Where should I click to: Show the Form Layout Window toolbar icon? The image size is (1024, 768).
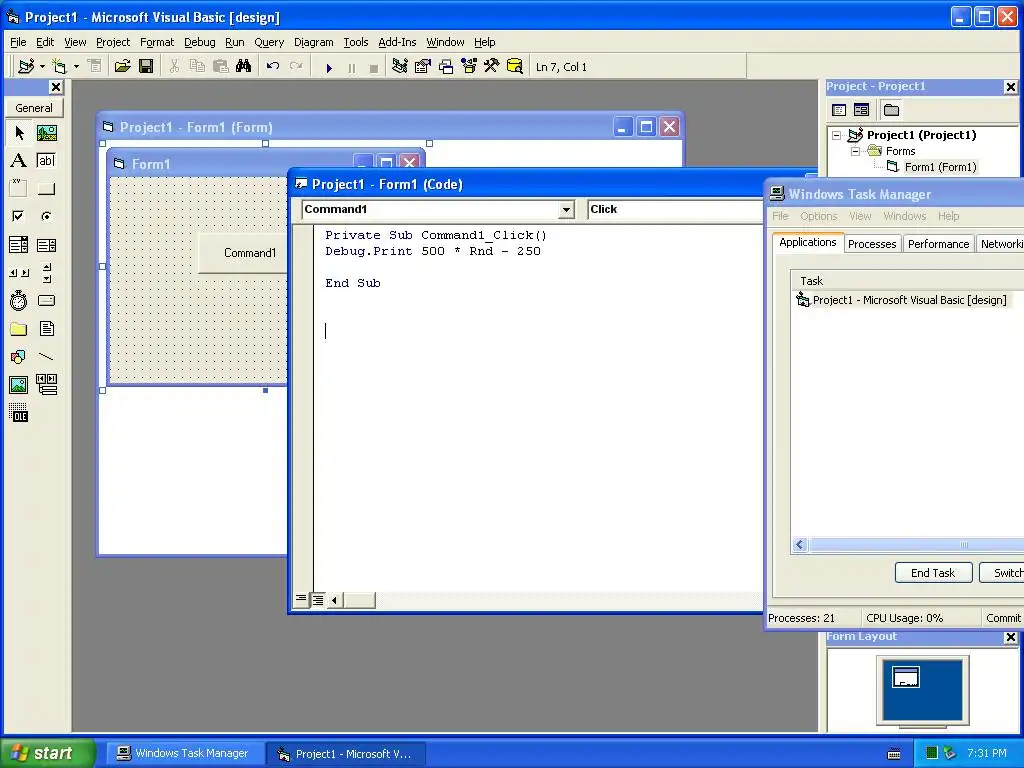coord(446,67)
